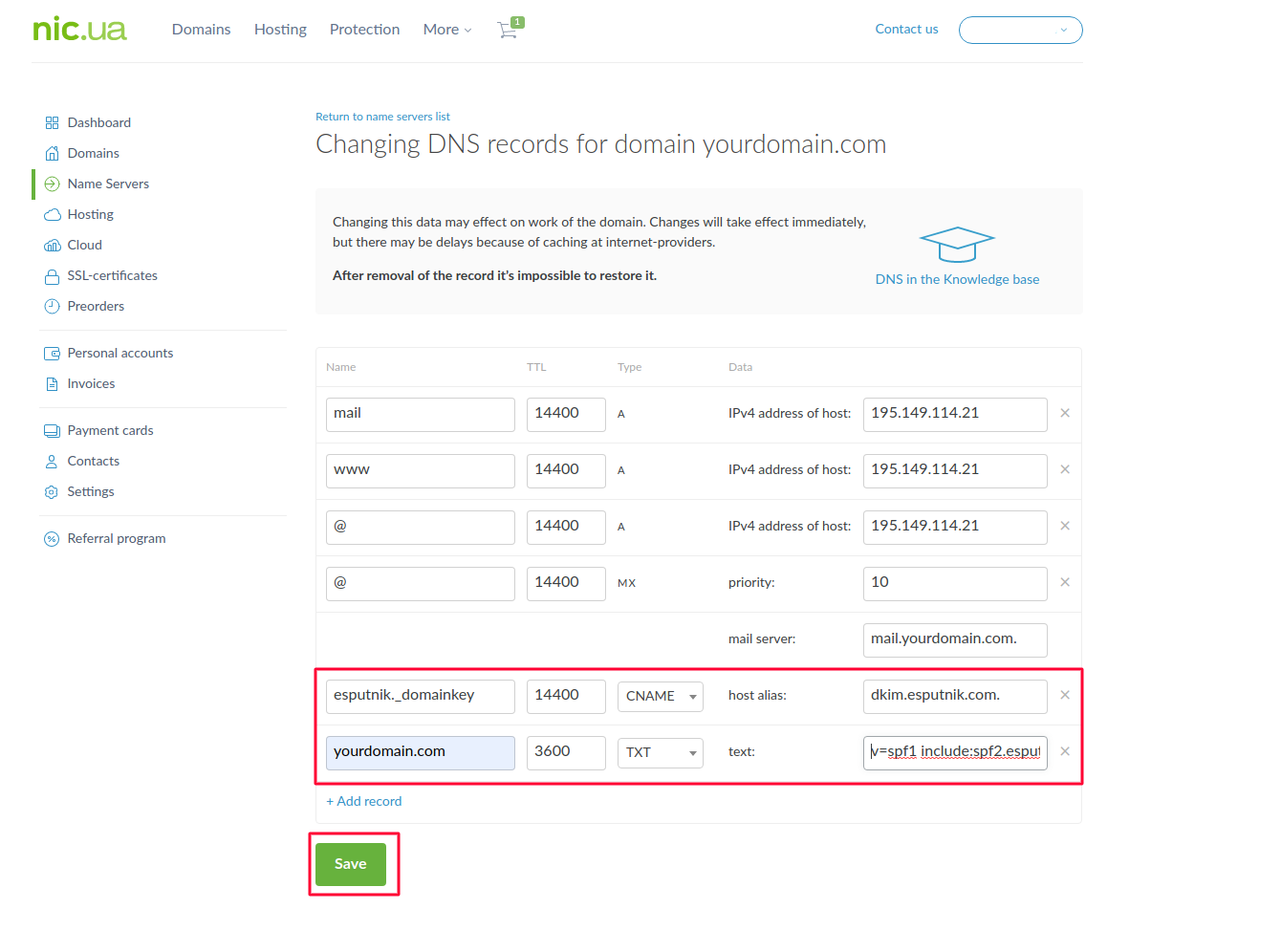1281x952 pixels.
Task: Remove the esputnik._domainkey CNAME record
Action: coord(1065,695)
